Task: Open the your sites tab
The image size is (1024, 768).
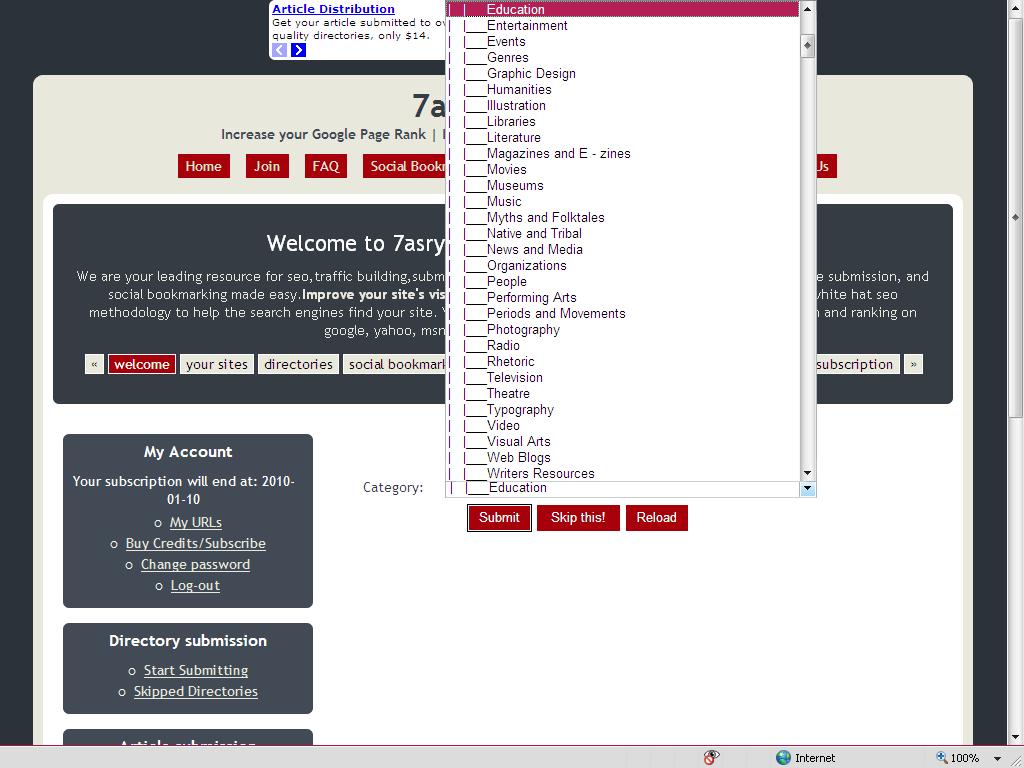Action: click(x=216, y=364)
